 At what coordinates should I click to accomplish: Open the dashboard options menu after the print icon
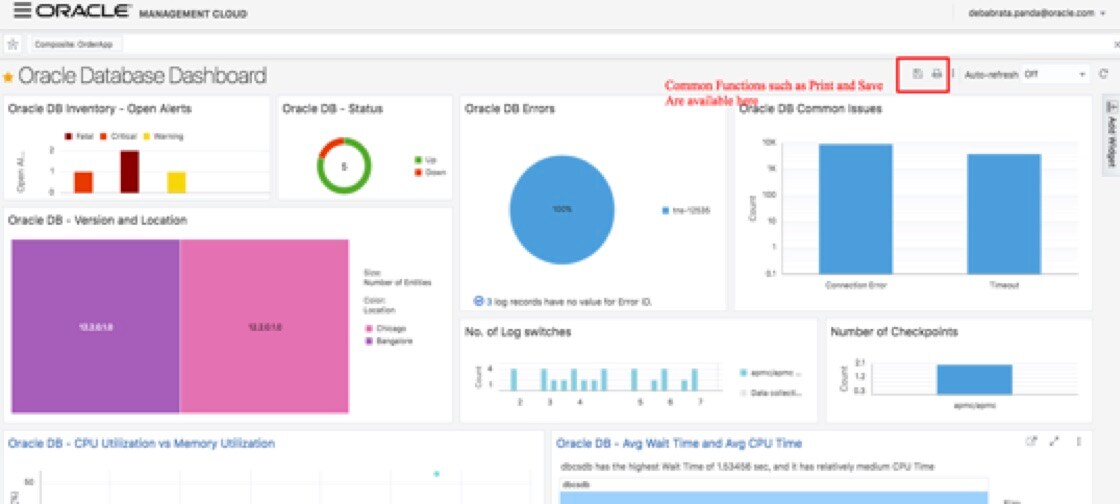pos(954,74)
